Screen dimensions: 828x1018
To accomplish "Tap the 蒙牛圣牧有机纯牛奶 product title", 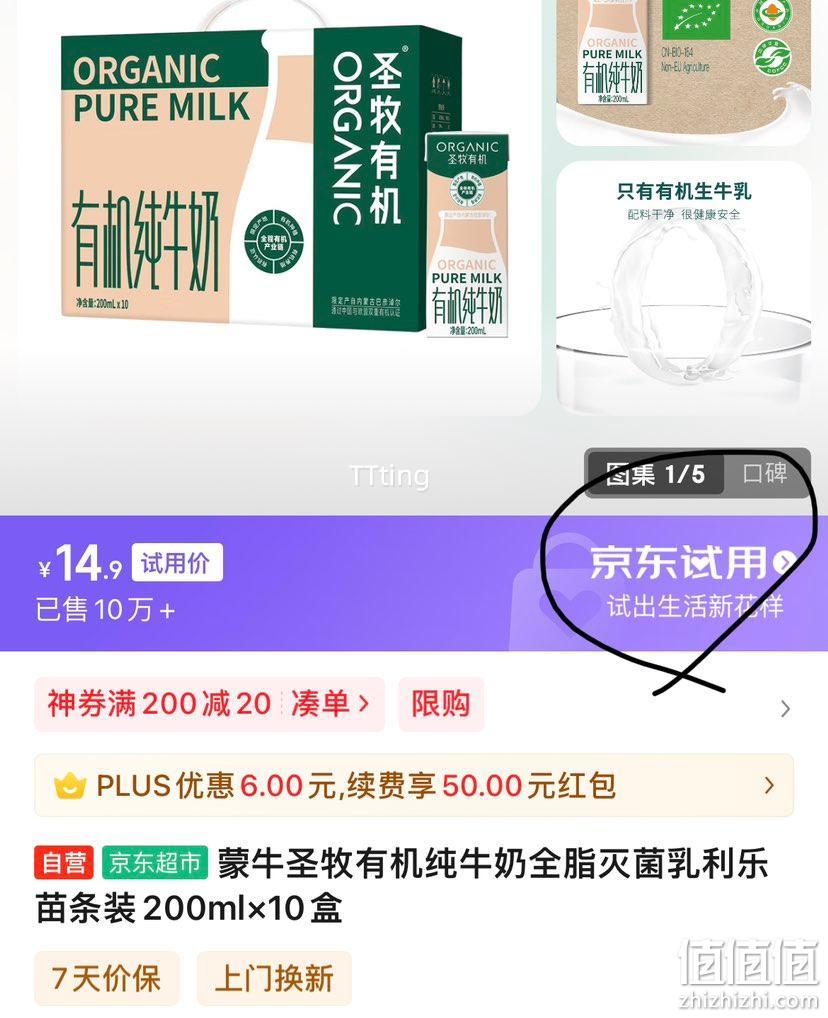I will click(401, 885).
